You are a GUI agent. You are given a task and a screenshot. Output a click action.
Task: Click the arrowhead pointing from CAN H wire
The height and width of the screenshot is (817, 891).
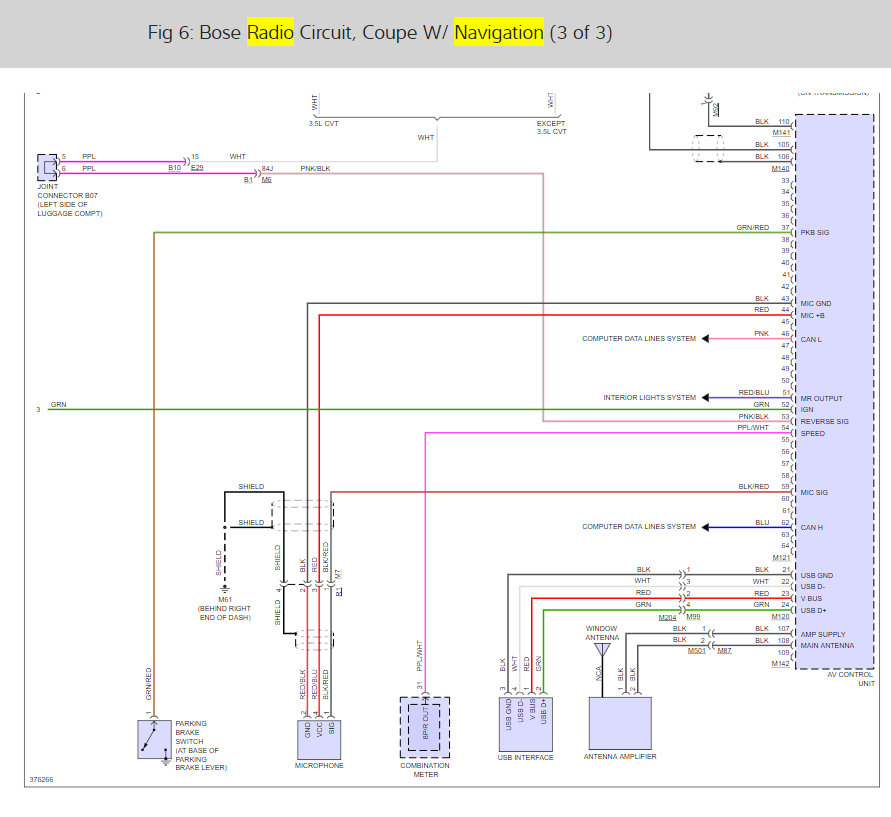[705, 527]
